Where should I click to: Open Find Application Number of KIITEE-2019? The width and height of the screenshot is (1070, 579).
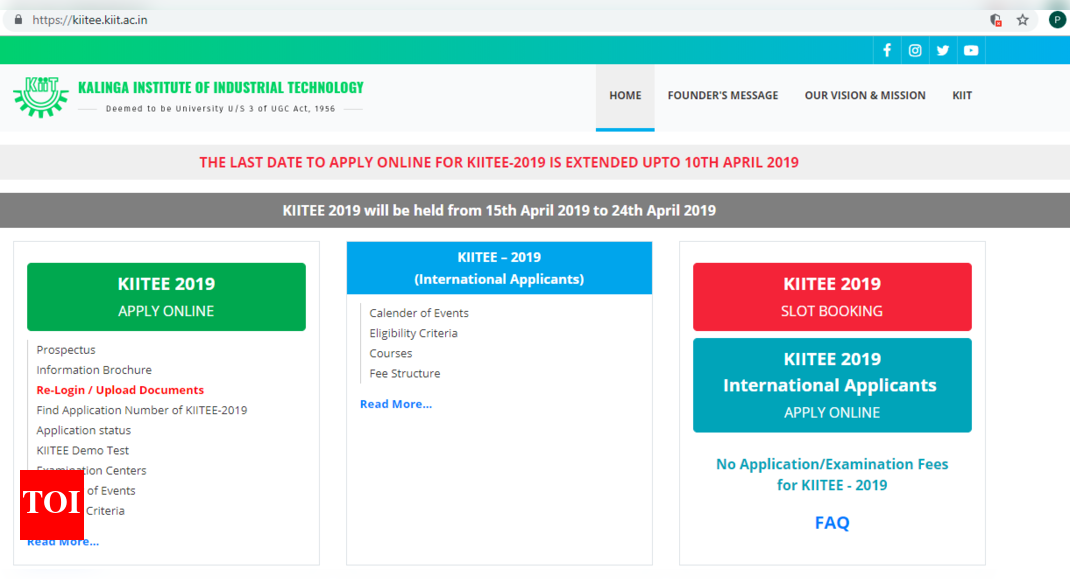click(x=142, y=410)
